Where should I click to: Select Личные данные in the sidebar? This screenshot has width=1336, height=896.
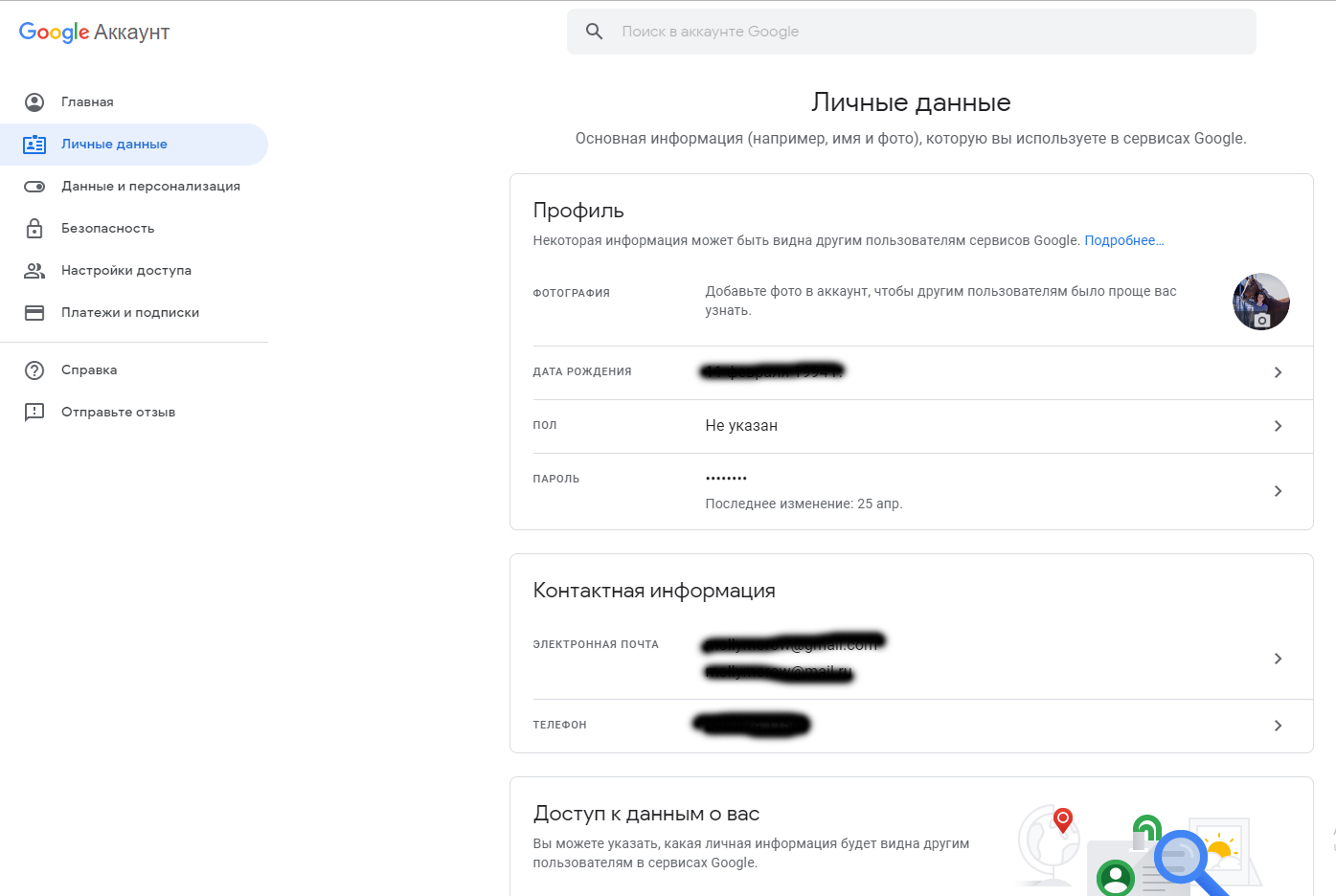134,145
